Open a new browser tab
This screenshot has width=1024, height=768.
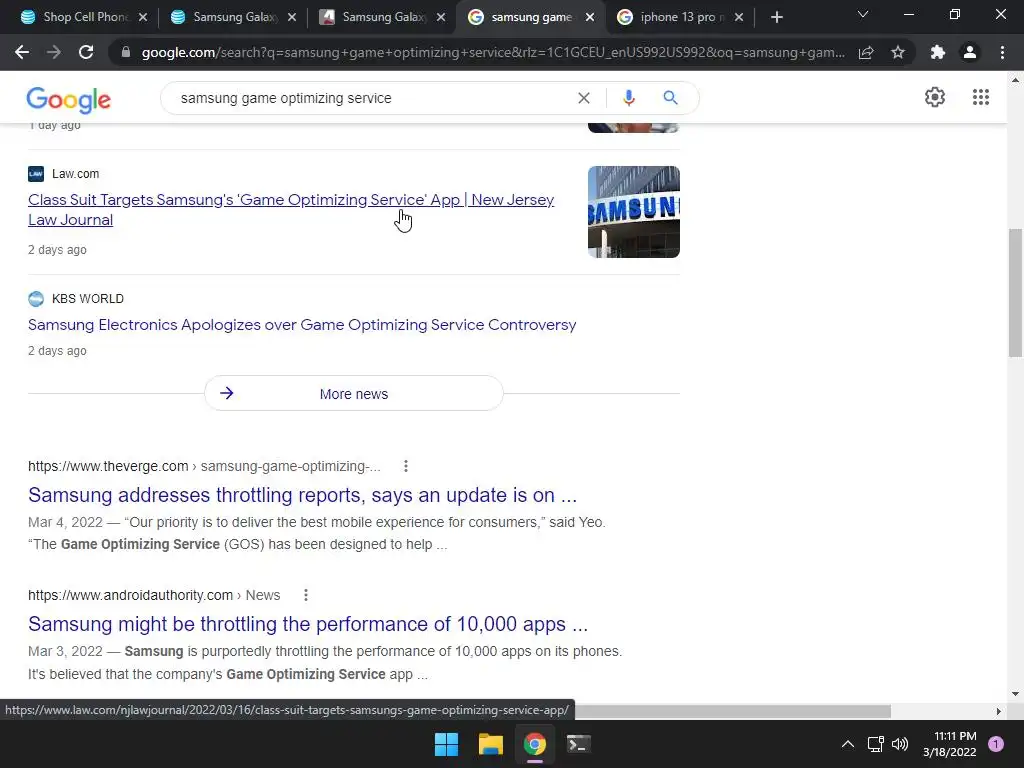[776, 17]
